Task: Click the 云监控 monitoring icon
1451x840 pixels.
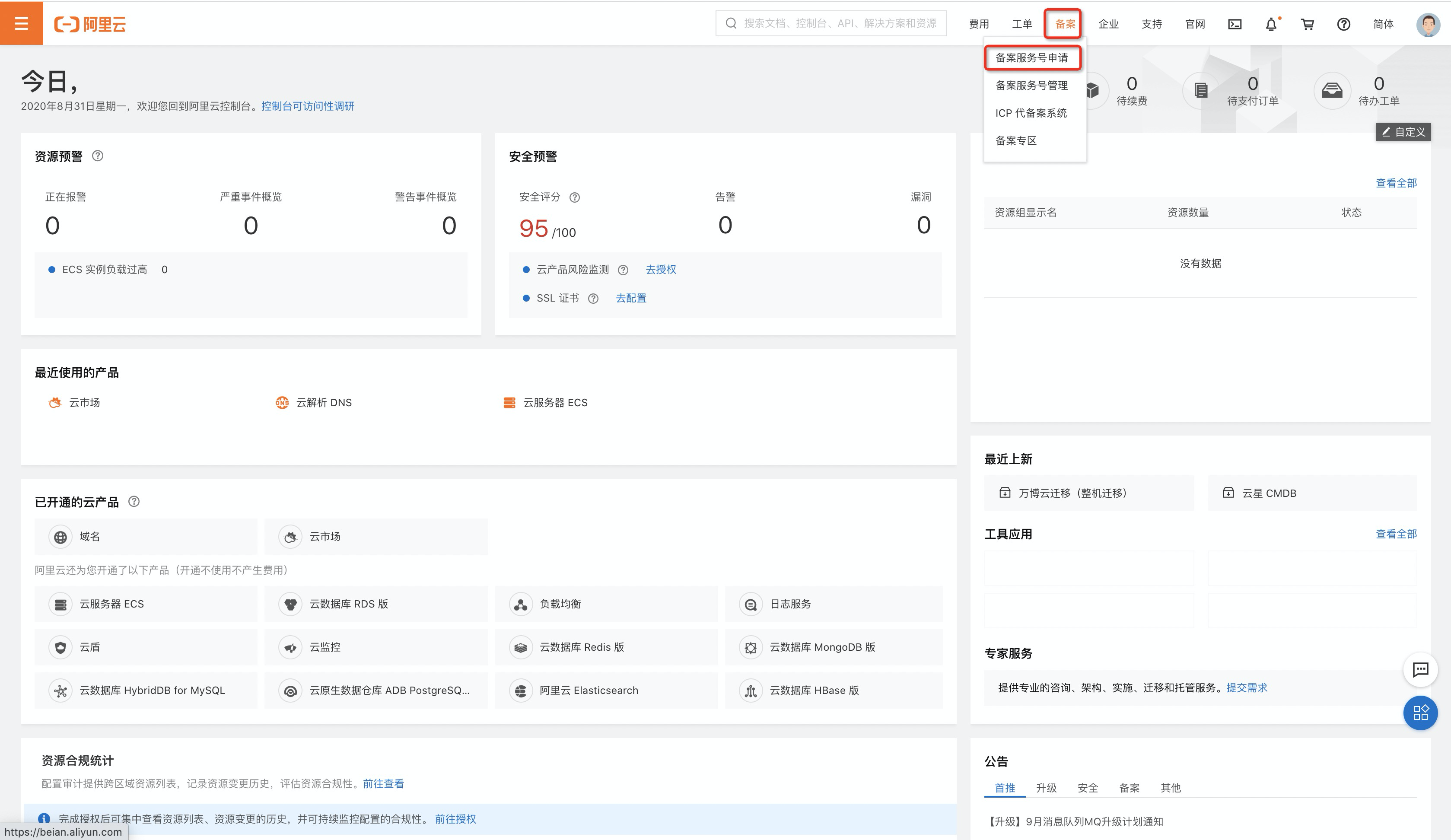Action: [291, 647]
